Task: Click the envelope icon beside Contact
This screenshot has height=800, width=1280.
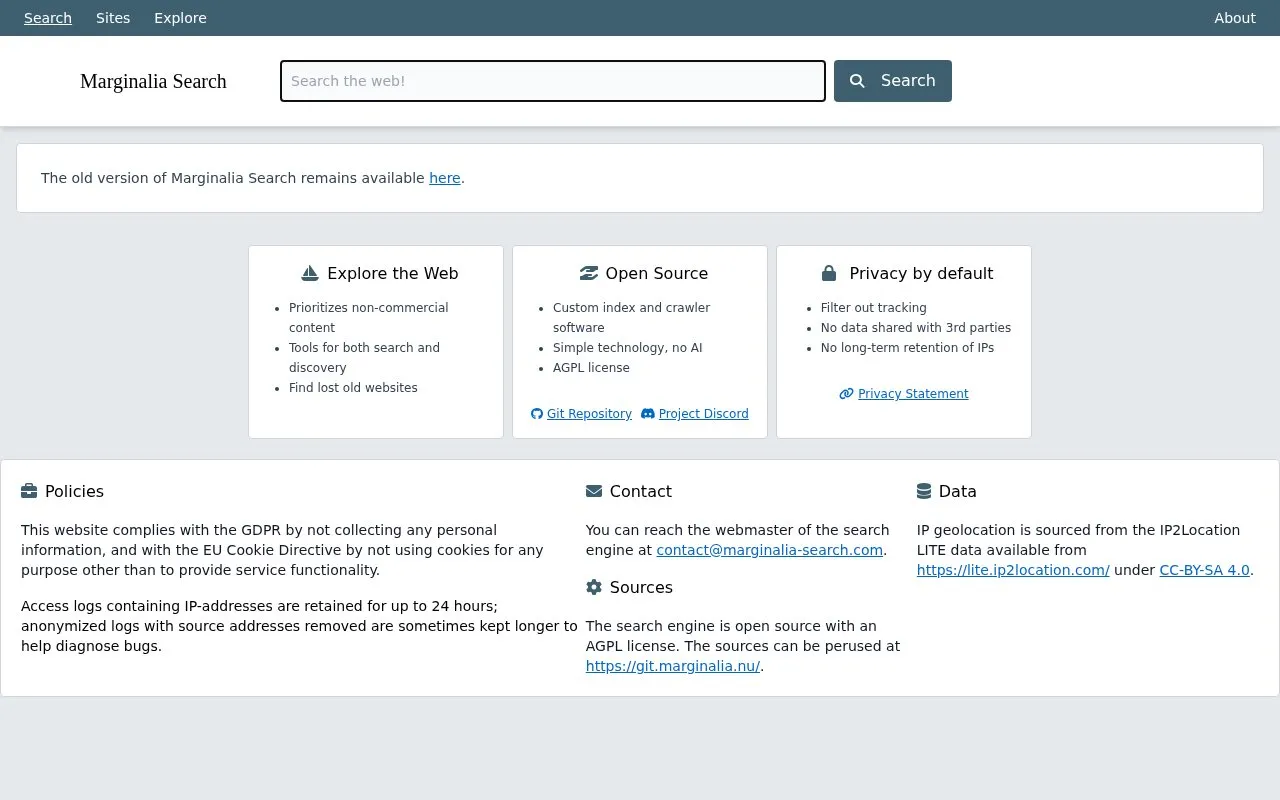Action: (594, 491)
